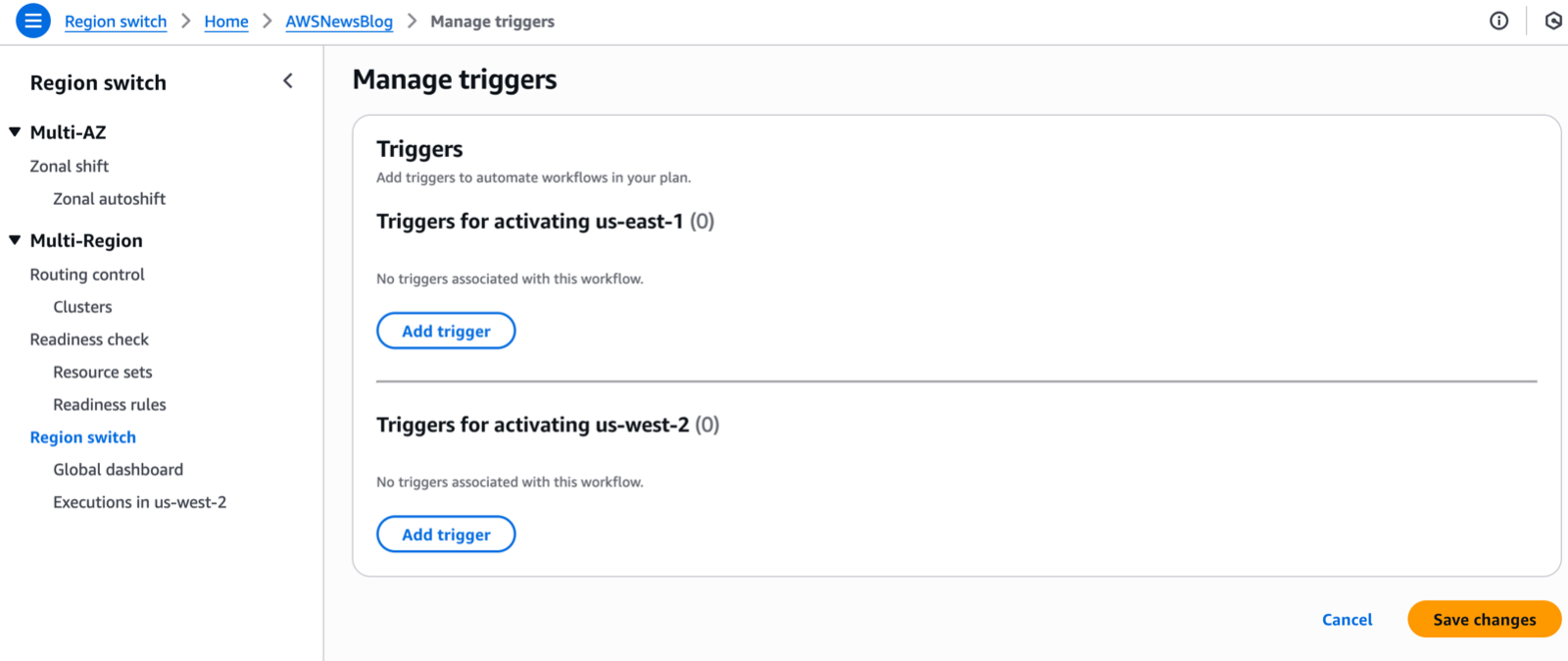Add trigger for activating us-west-2

446,534
